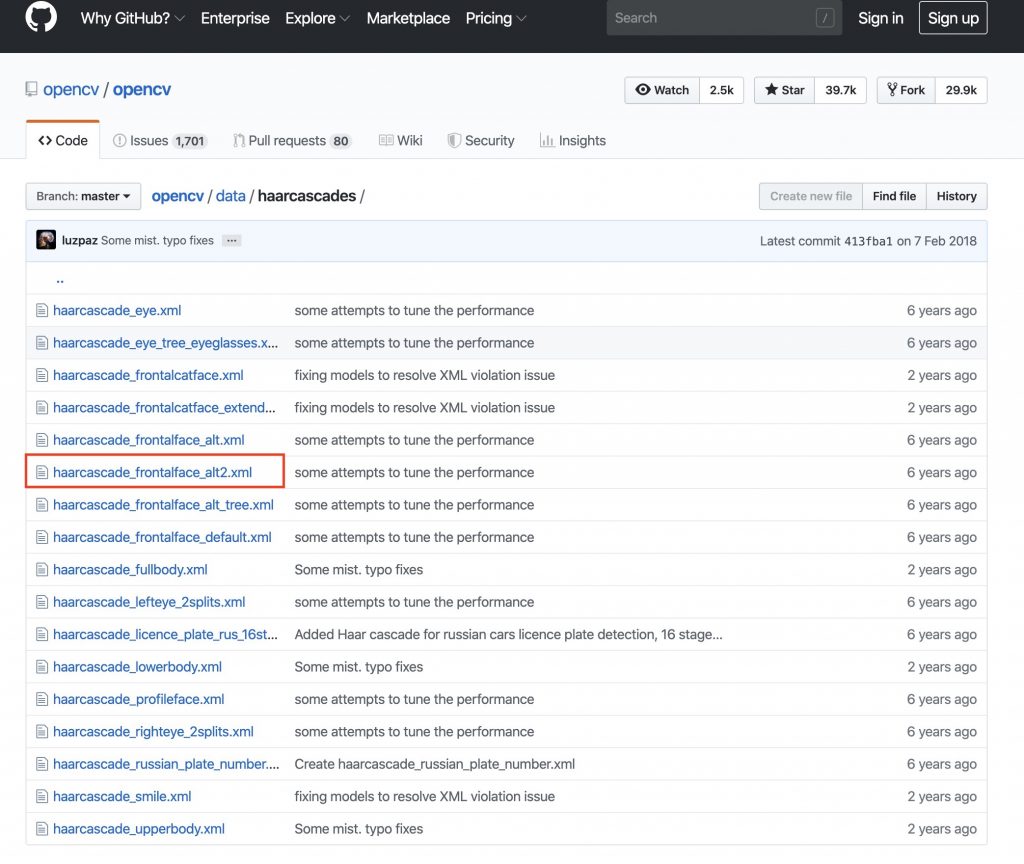
Task: Click the Create new file button
Action: (810, 196)
